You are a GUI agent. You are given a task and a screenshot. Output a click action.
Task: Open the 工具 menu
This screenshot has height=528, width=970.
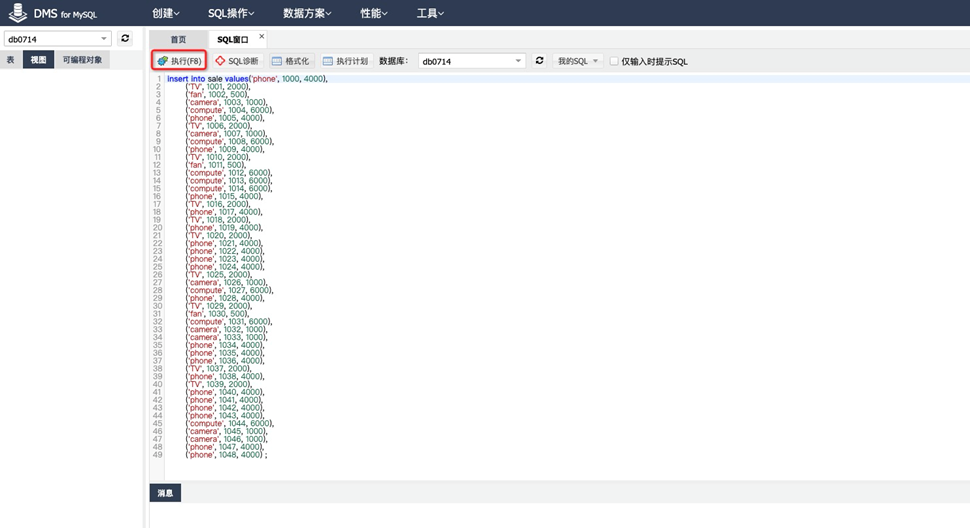tap(430, 13)
